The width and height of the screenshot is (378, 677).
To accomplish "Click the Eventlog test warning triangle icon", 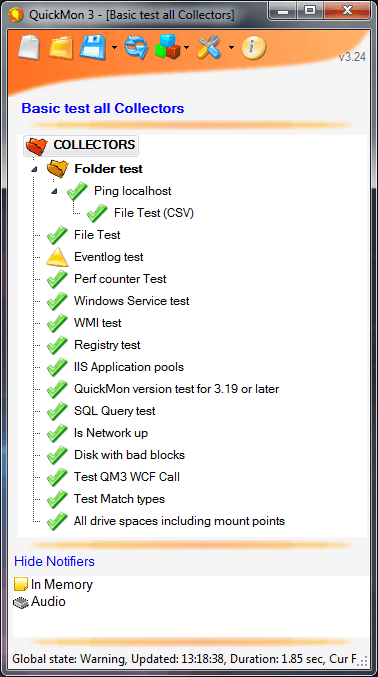I will coord(57,257).
